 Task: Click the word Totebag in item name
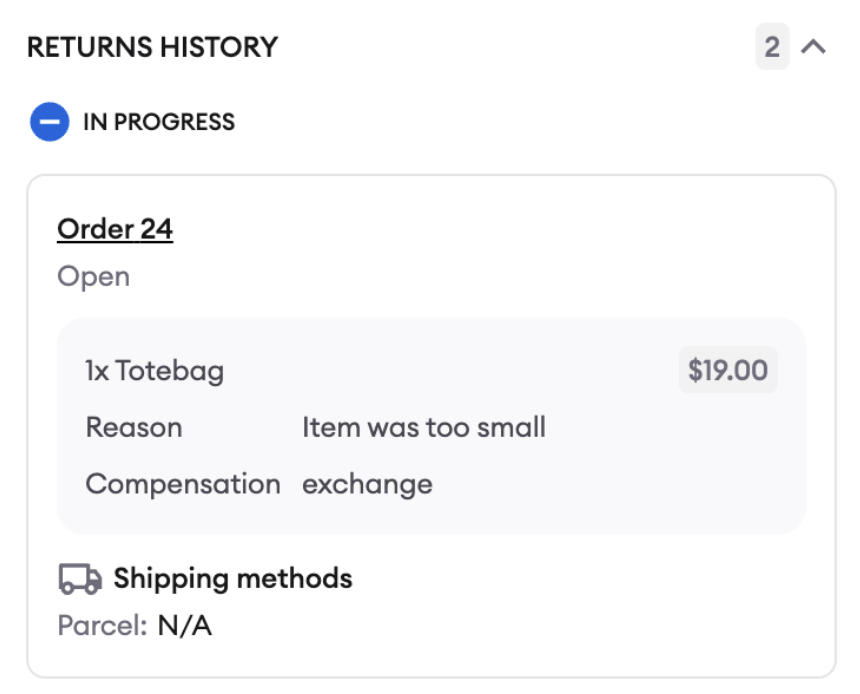(x=169, y=370)
